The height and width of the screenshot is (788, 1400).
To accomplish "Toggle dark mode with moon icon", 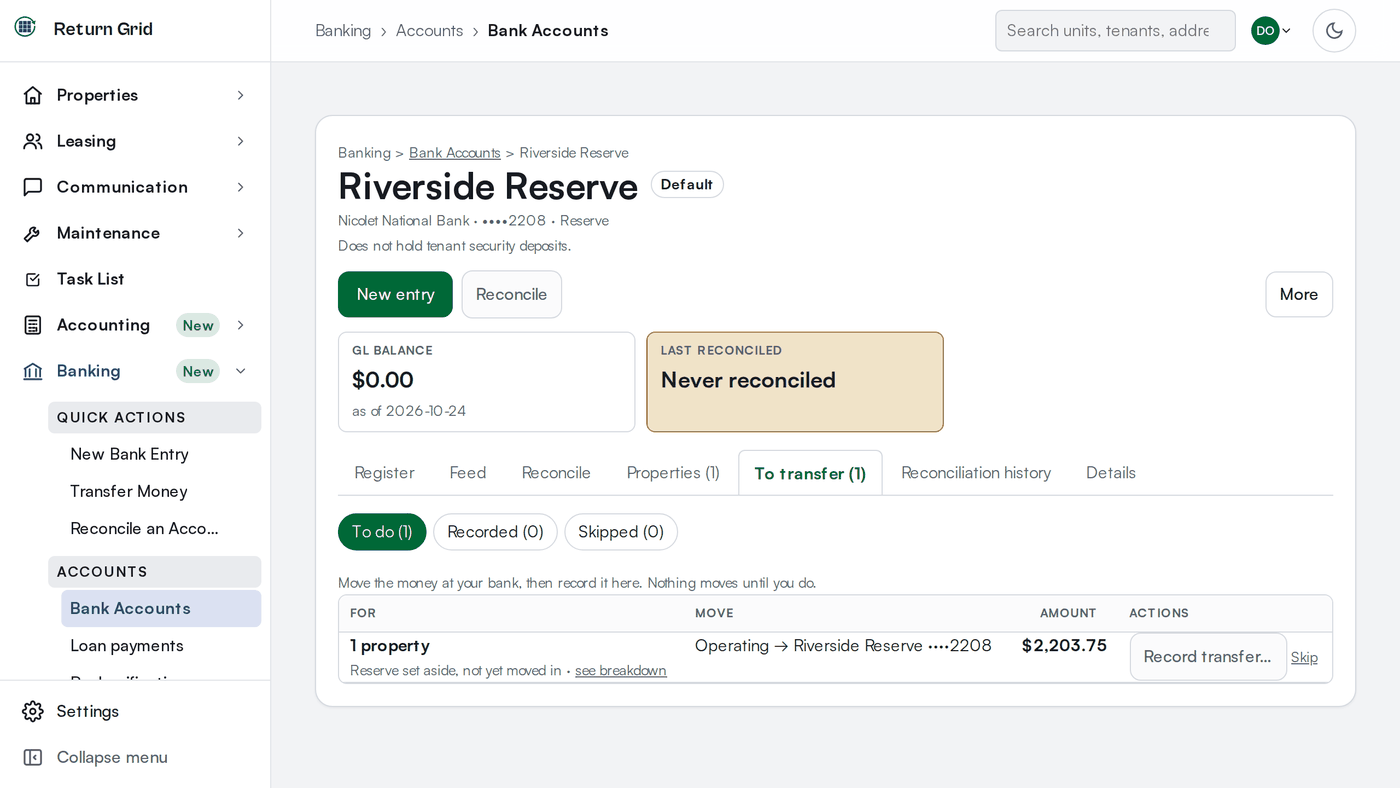I will coord(1334,30).
